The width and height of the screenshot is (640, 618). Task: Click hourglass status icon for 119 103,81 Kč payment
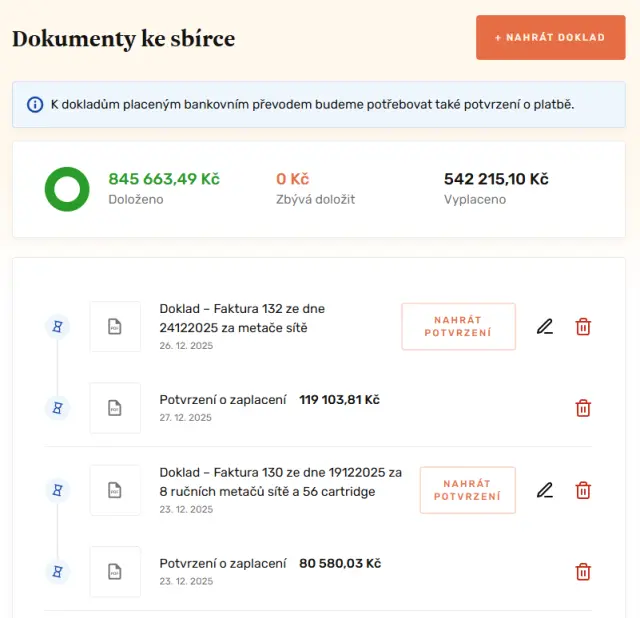pos(58,408)
